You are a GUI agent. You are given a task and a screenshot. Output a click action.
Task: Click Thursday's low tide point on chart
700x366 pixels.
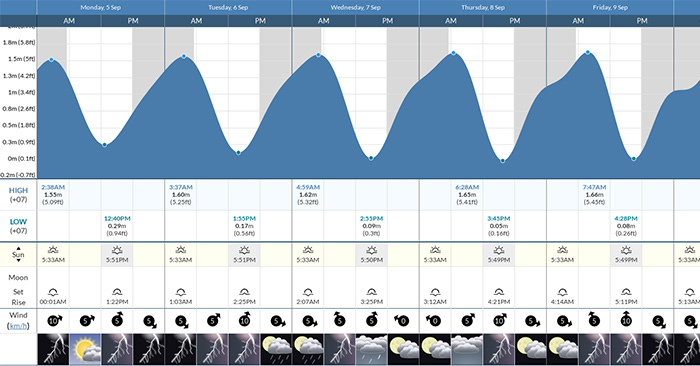pos(503,161)
